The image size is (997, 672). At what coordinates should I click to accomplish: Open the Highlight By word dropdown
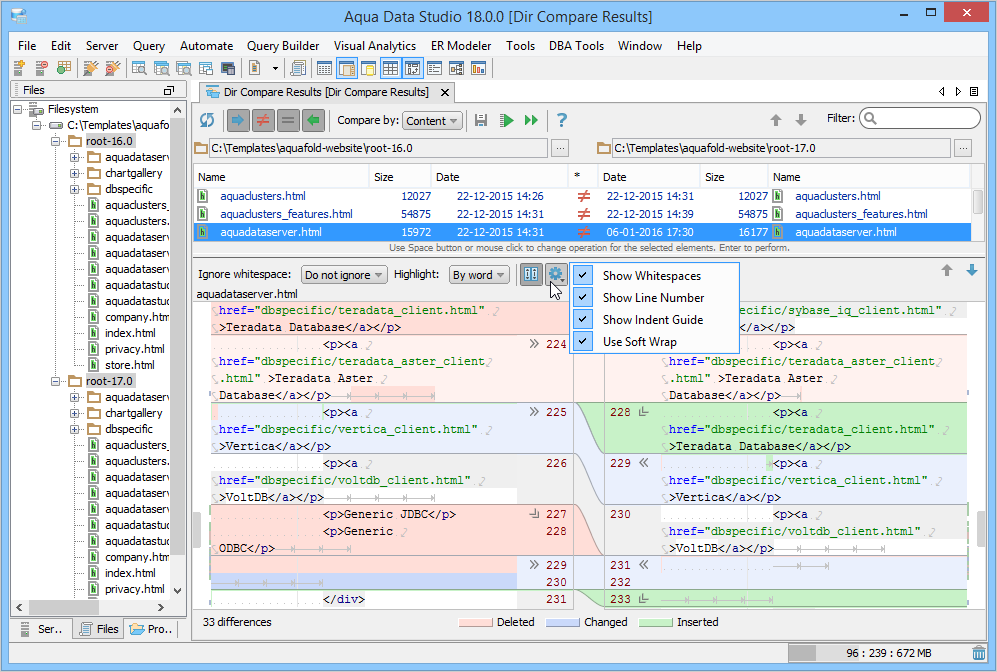click(479, 275)
